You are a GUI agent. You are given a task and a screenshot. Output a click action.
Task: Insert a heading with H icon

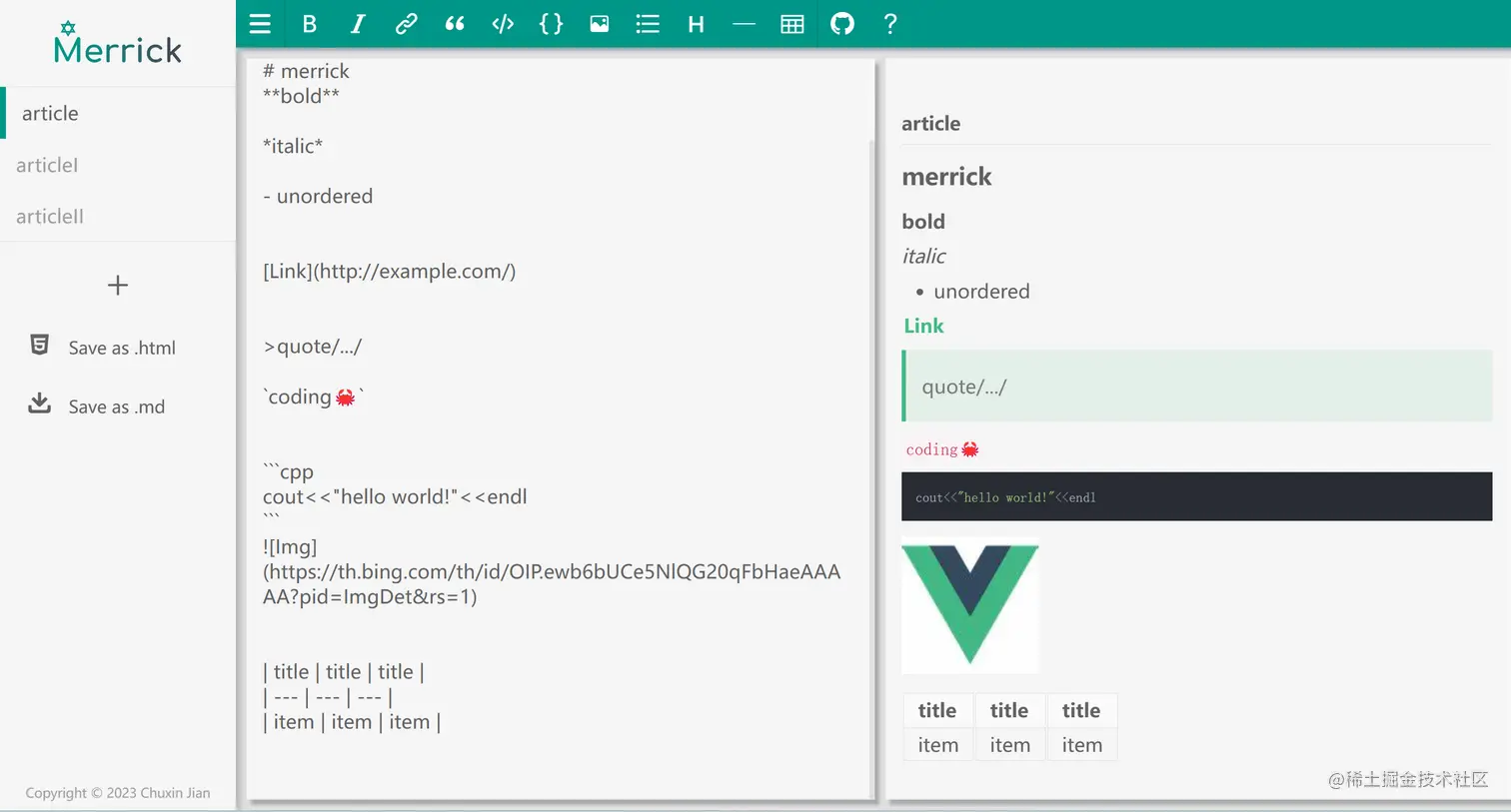pyautogui.click(x=696, y=24)
